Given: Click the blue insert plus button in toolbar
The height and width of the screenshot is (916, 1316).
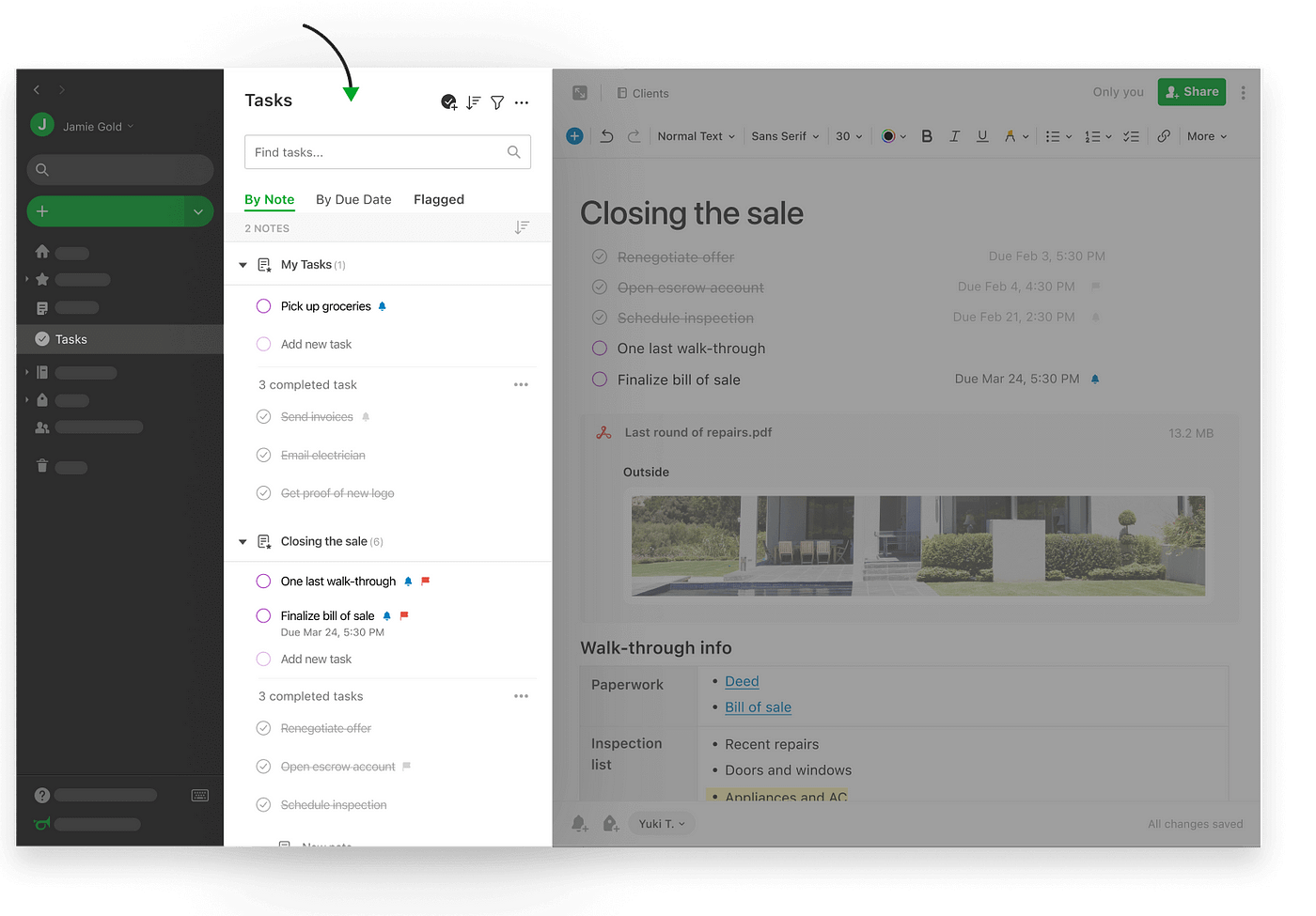Looking at the screenshot, I should (575, 136).
